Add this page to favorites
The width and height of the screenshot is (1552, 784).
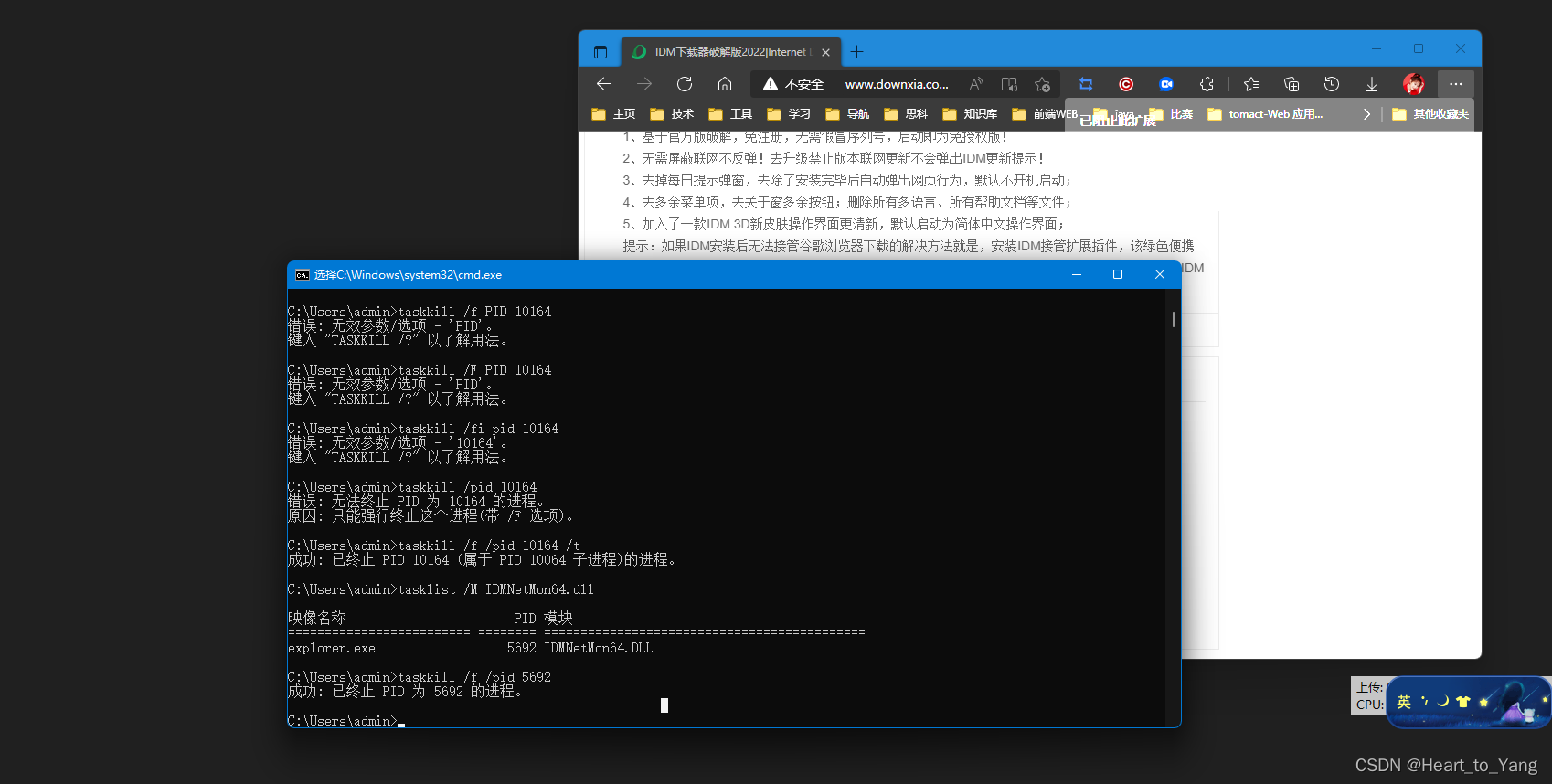[1042, 84]
